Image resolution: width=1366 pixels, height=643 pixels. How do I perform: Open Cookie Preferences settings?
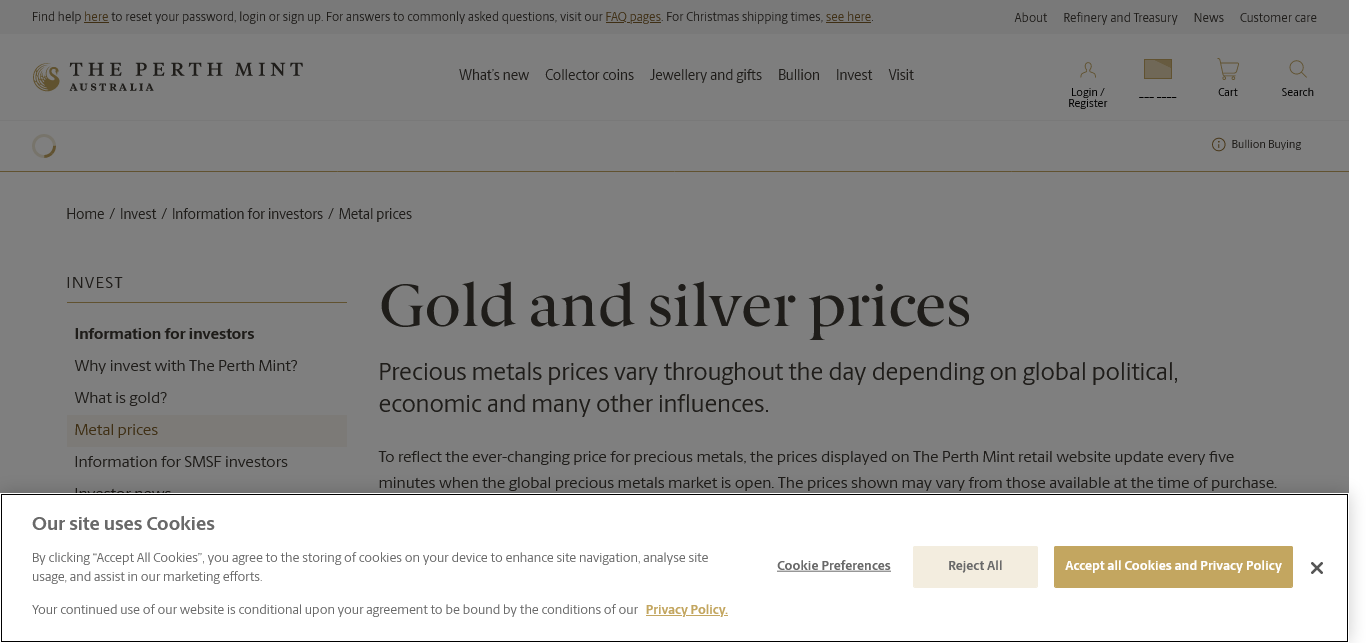[x=833, y=566]
